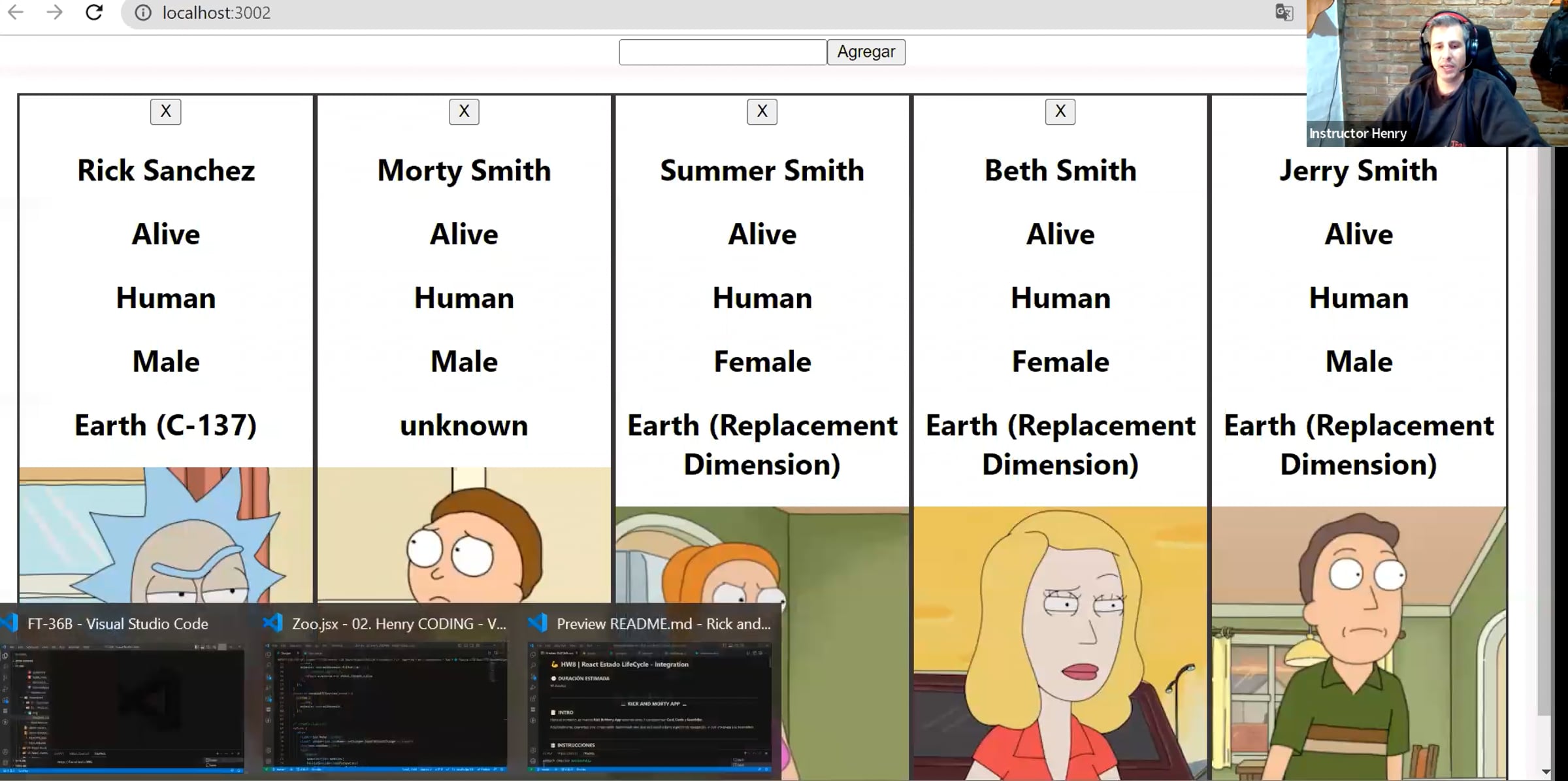Image resolution: width=1568 pixels, height=781 pixels.
Task: Focus the character ID text input
Action: (722, 52)
